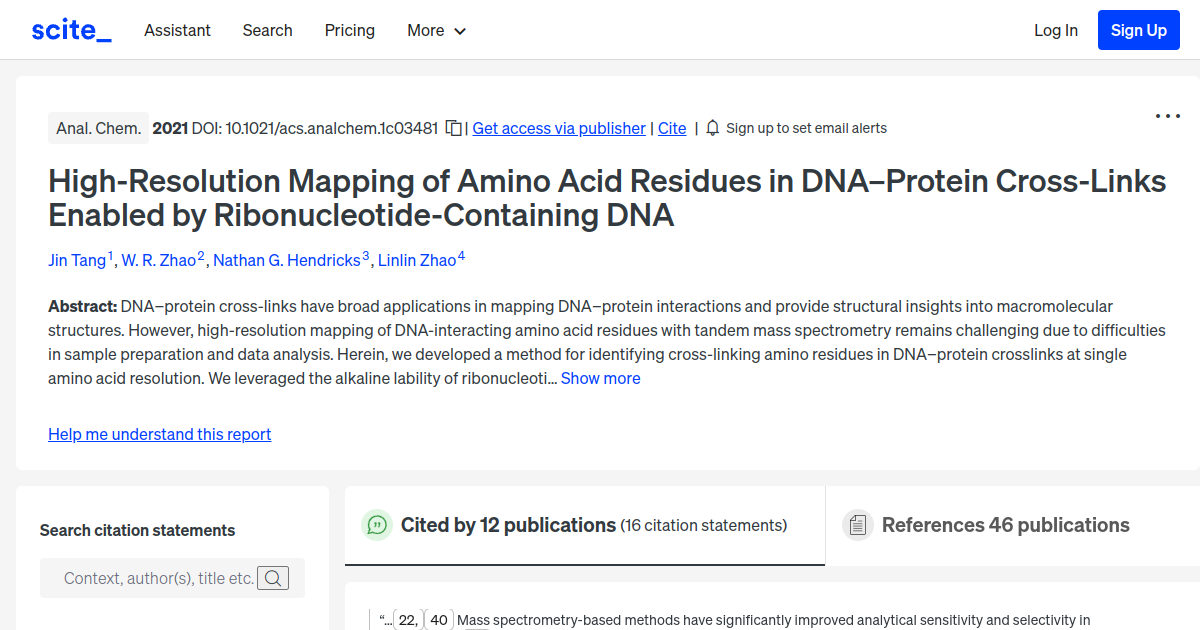1200x630 pixels.
Task: Click Help me understand this report
Action: pos(159,434)
